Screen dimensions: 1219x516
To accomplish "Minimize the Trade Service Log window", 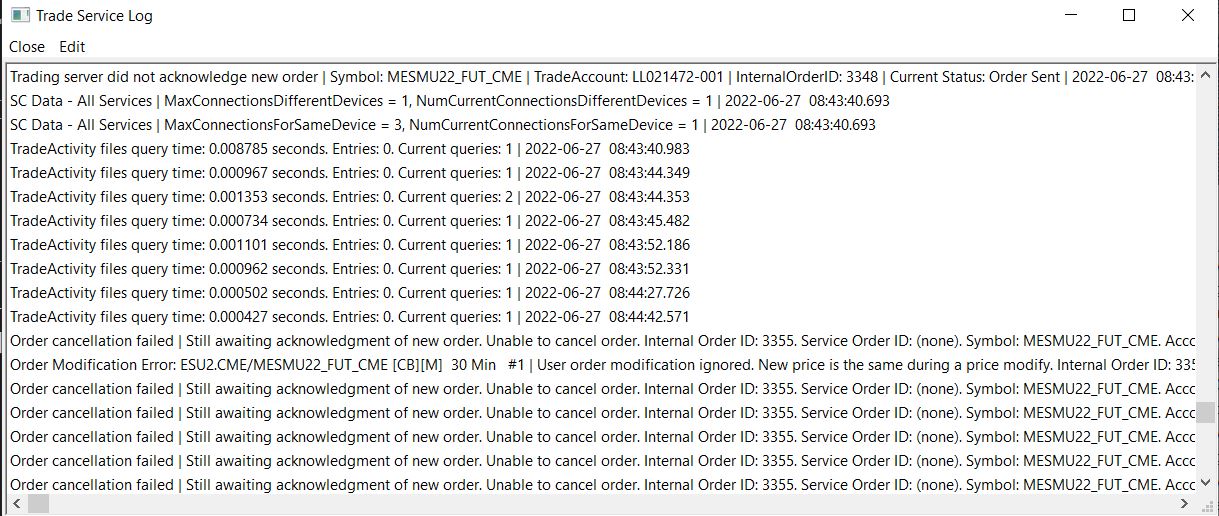I will 1071,16.
